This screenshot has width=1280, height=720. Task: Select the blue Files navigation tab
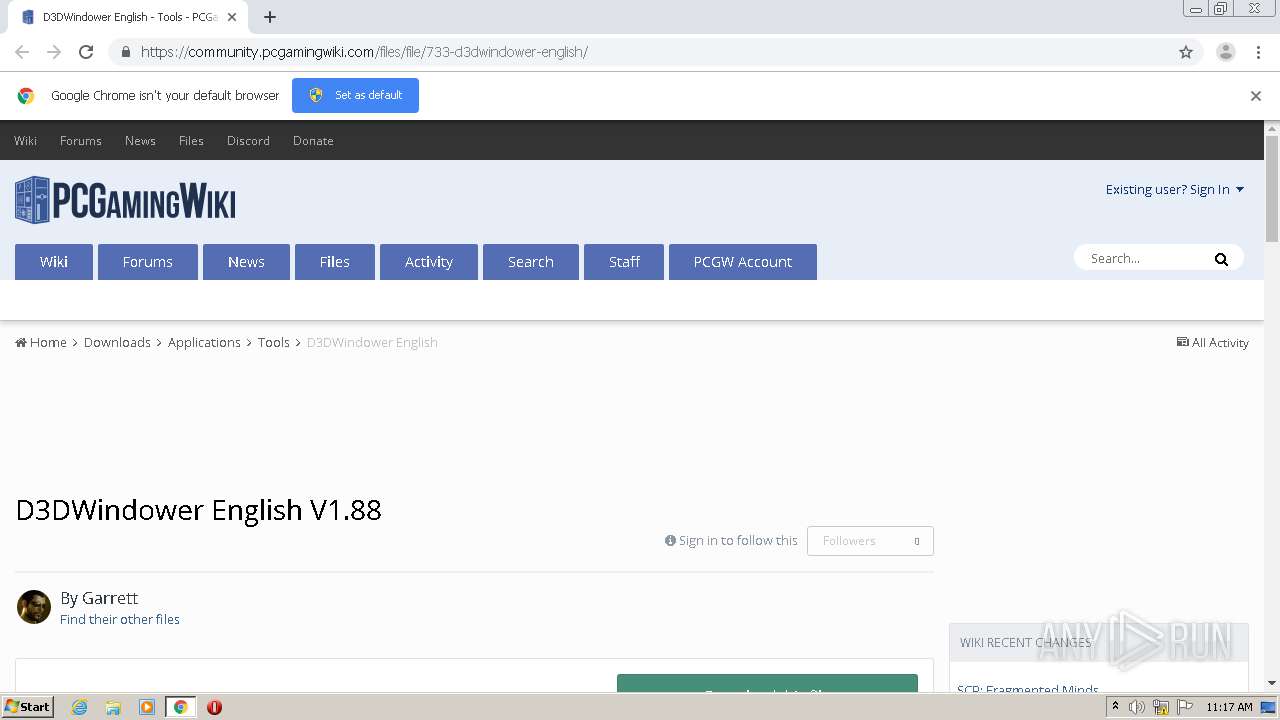pos(335,262)
